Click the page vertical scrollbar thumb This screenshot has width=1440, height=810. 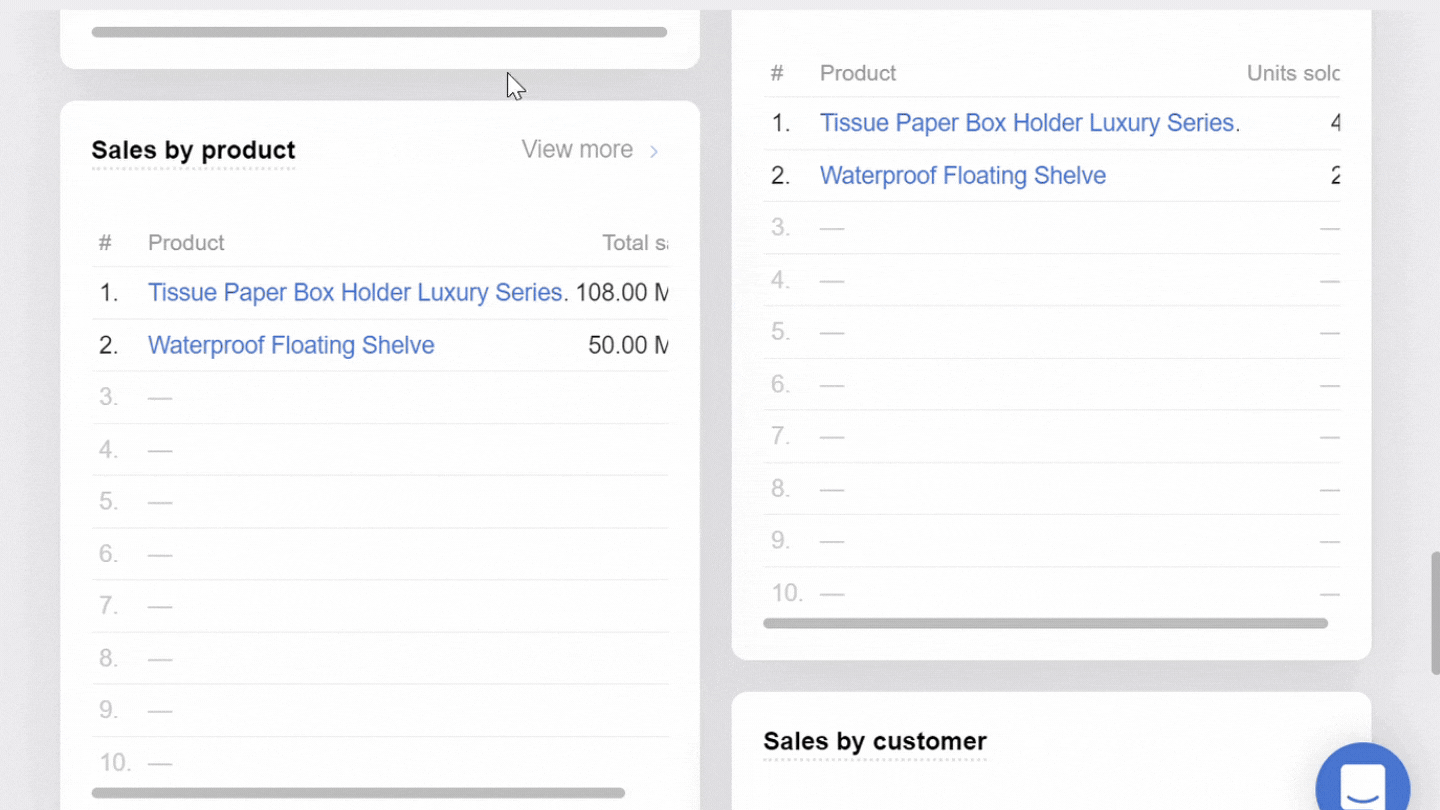coord(1435,612)
